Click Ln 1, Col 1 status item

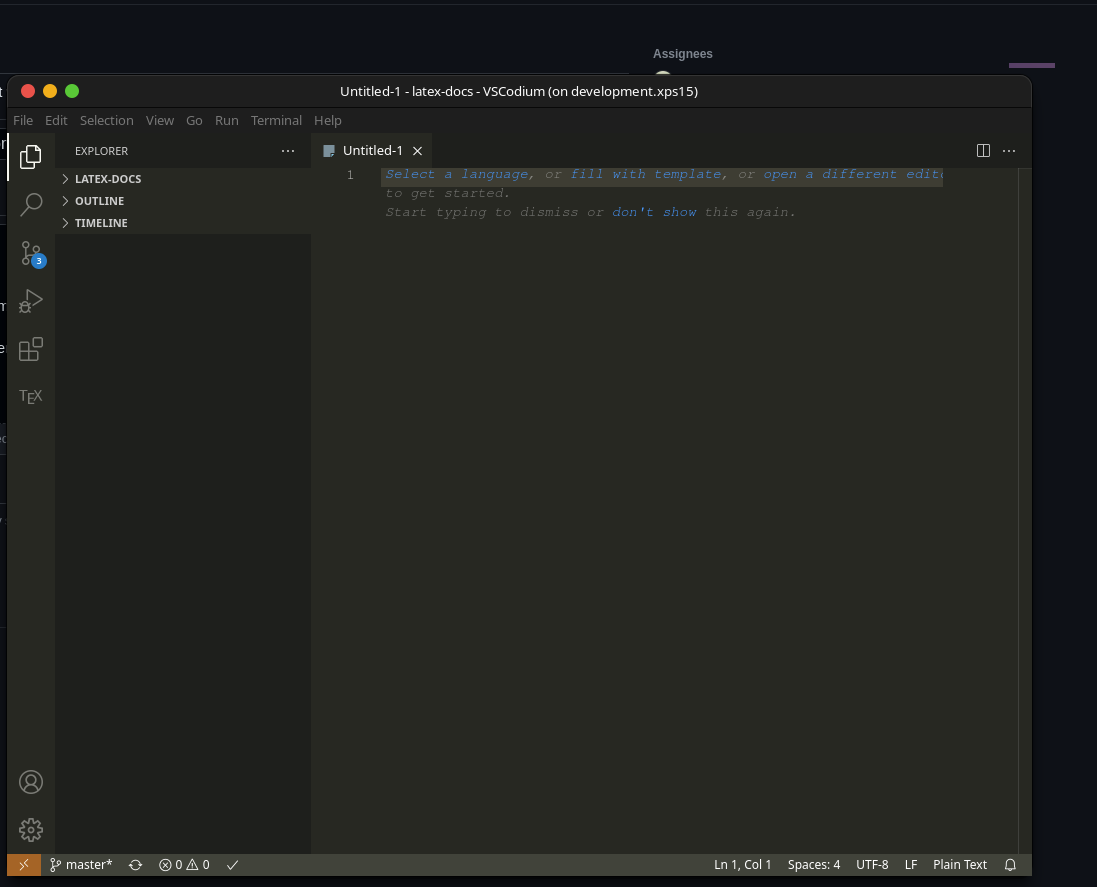point(742,865)
